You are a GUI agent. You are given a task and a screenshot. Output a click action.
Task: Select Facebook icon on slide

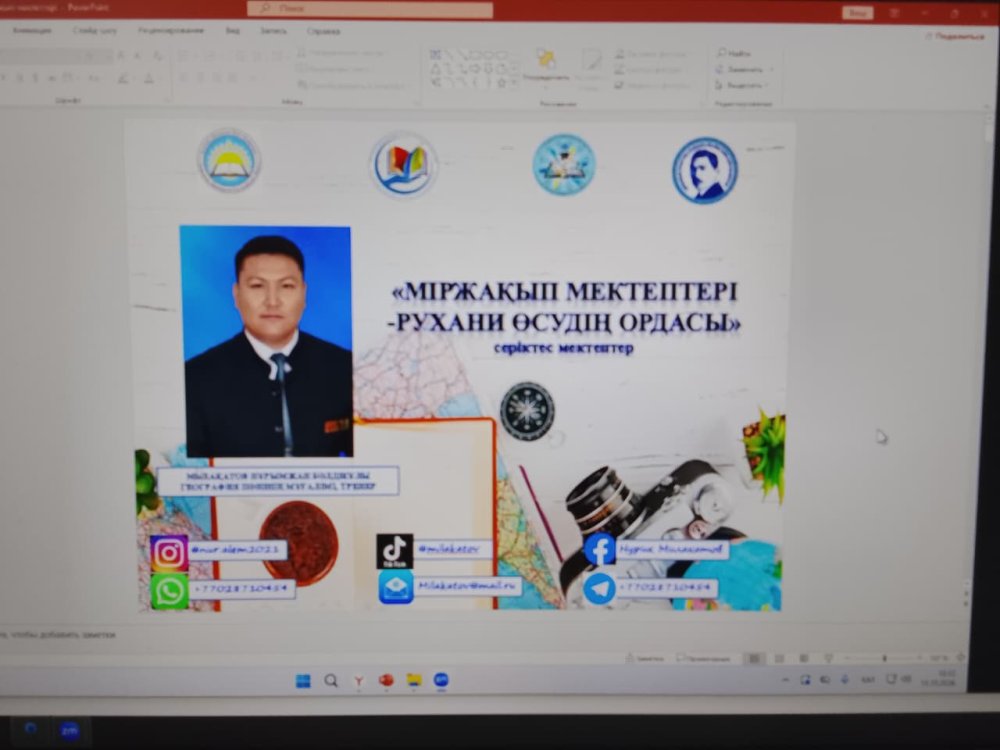pos(599,550)
